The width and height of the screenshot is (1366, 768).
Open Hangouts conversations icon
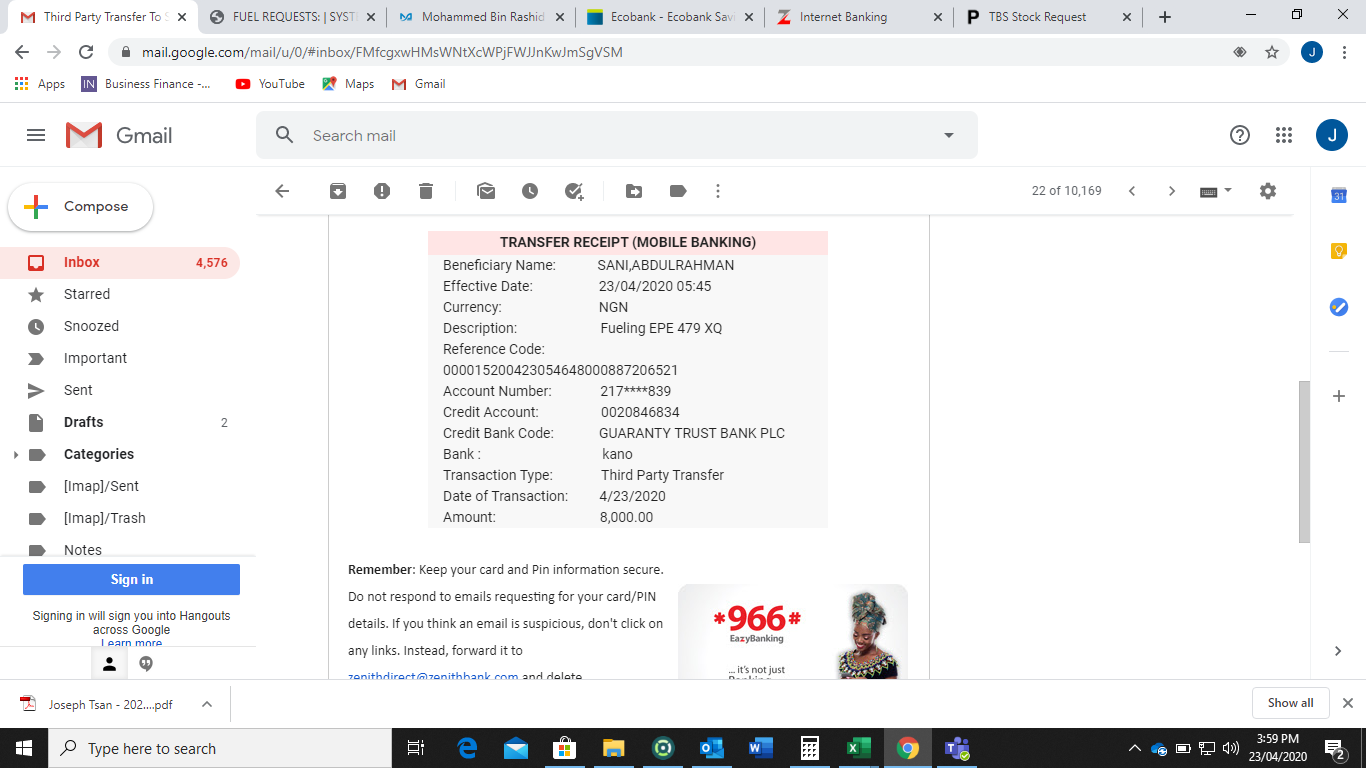(x=146, y=664)
